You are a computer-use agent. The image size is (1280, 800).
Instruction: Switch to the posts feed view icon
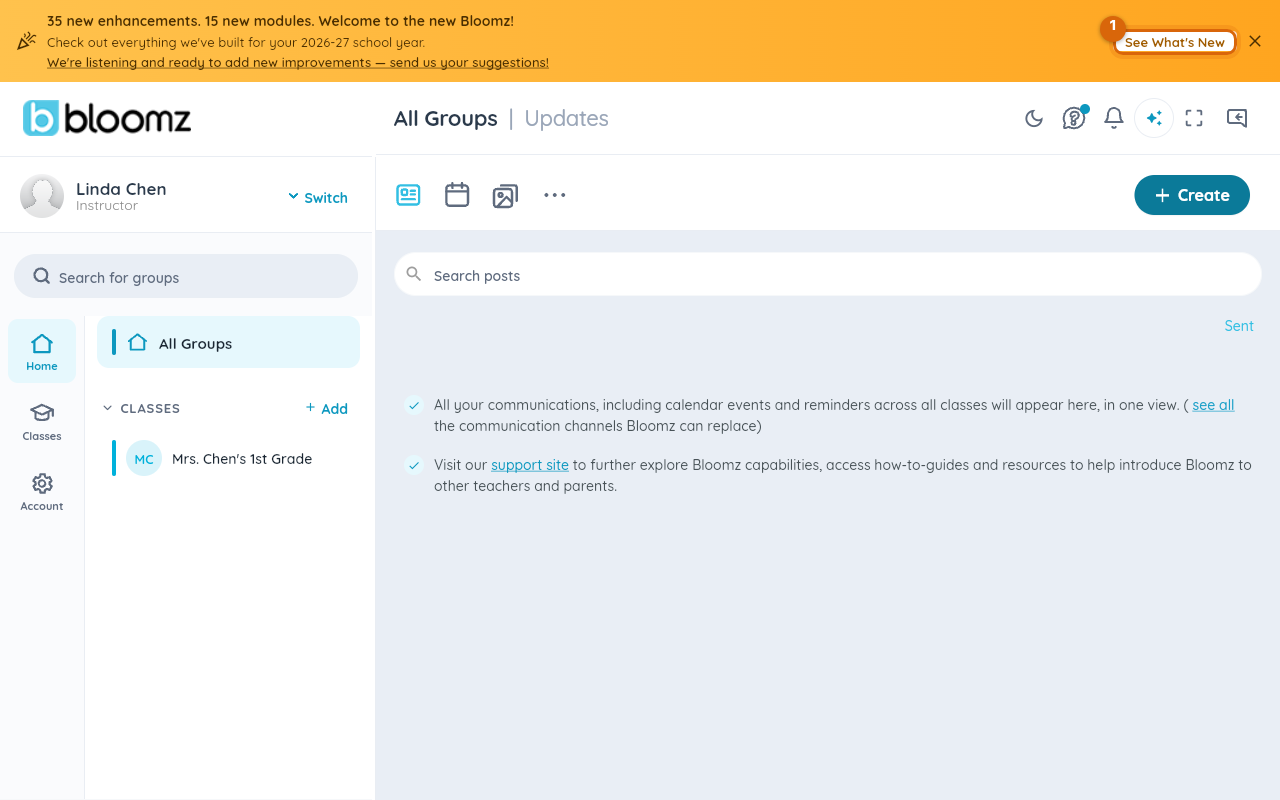[408, 195]
